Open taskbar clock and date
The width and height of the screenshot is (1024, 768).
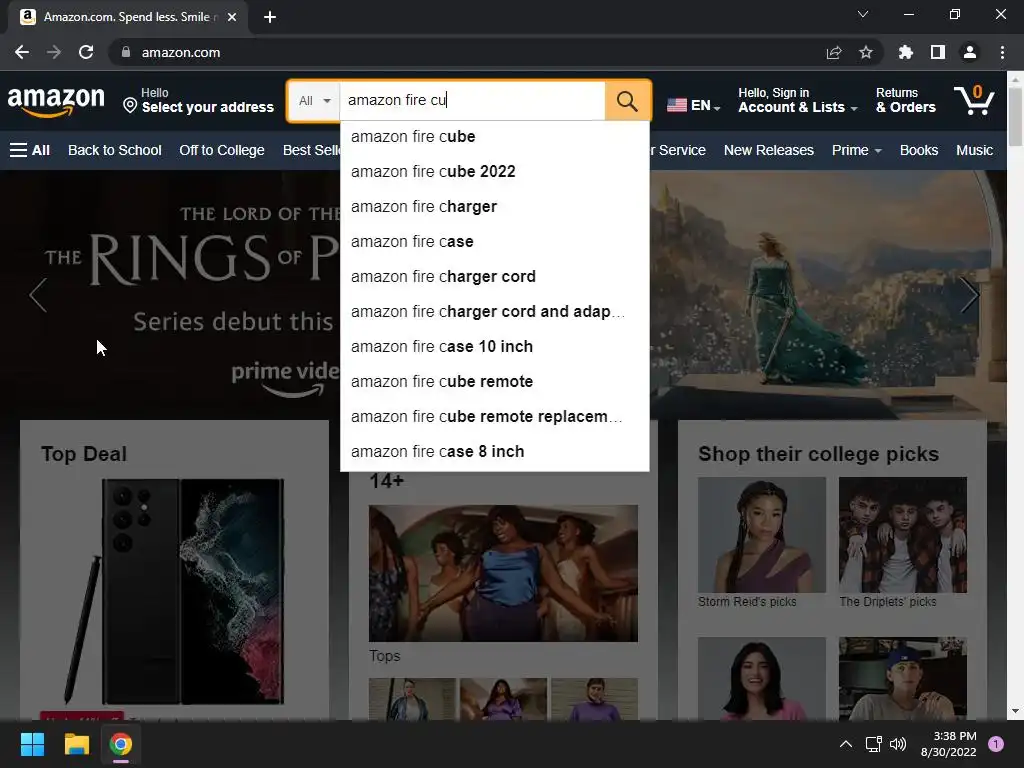(949, 744)
